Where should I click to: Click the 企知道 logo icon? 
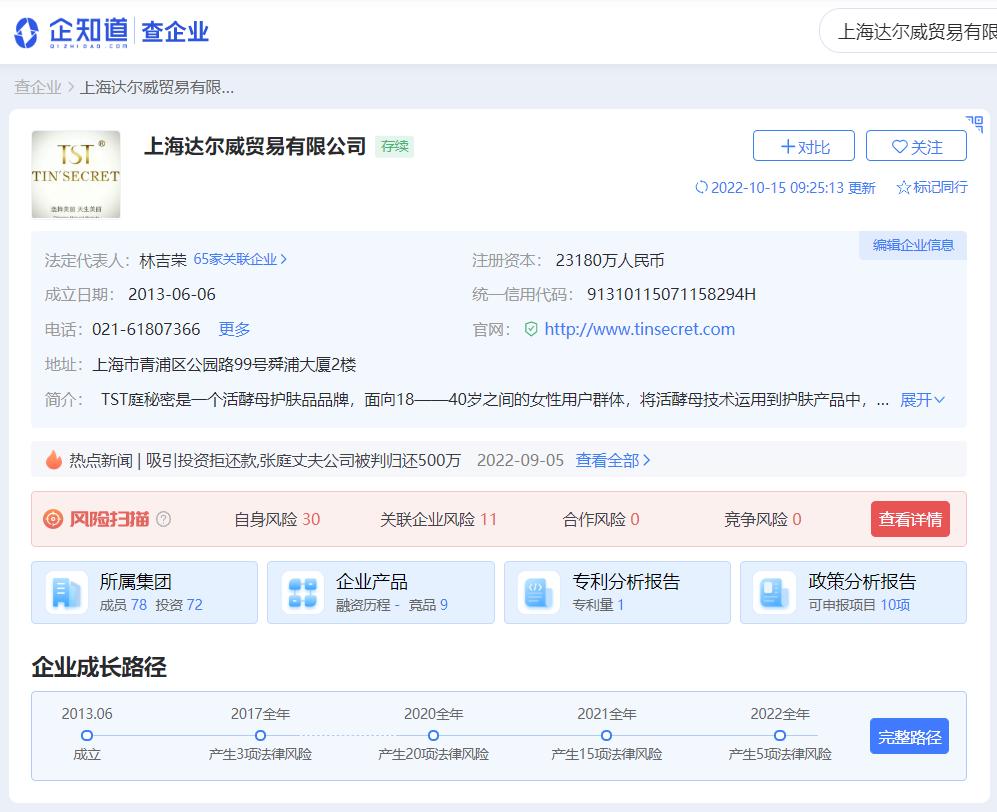[26, 32]
